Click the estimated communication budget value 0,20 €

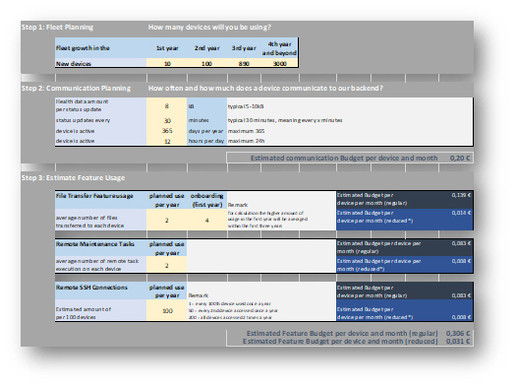[x=460, y=158]
